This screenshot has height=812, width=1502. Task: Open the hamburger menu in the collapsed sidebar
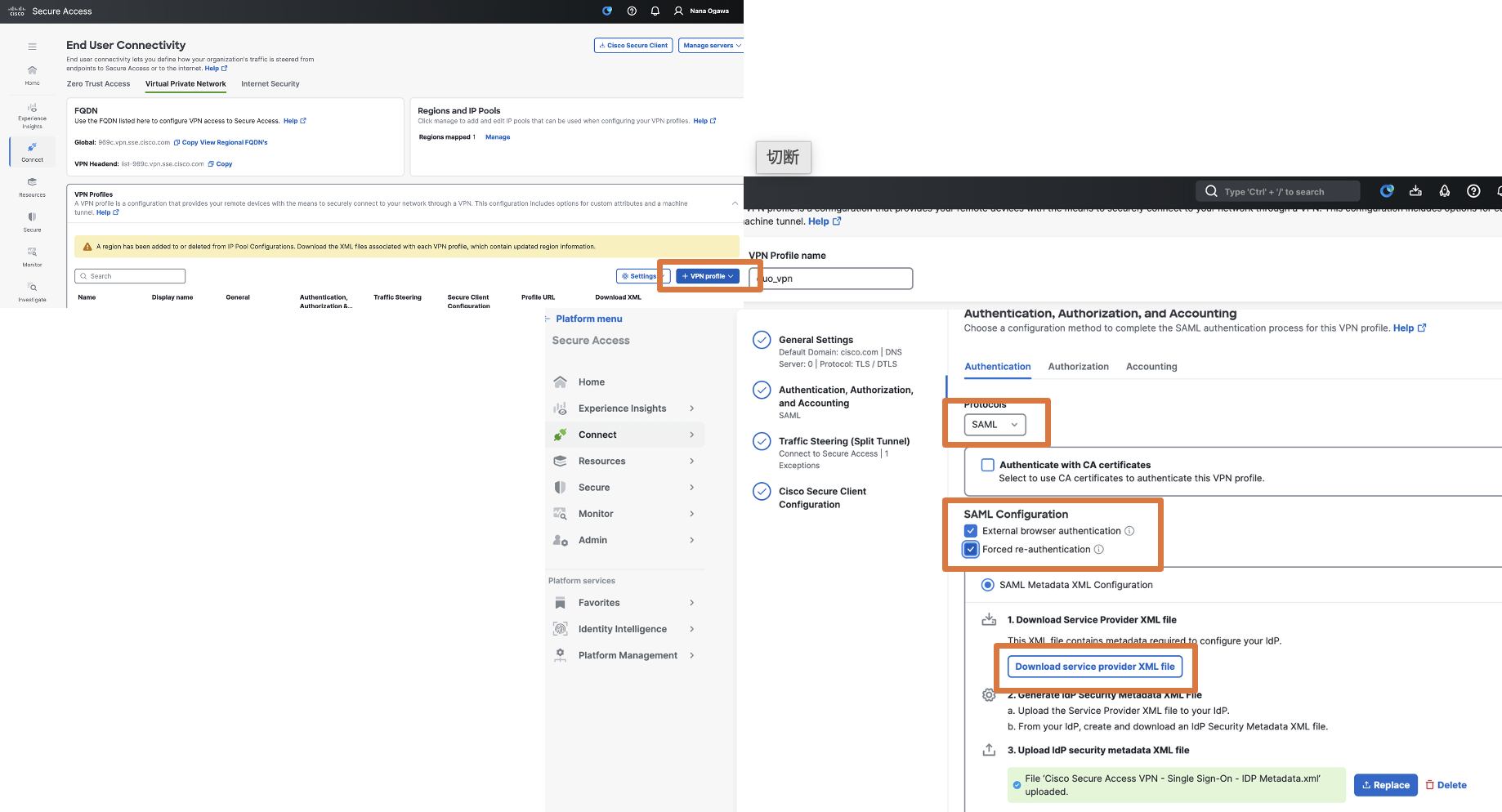[x=32, y=47]
